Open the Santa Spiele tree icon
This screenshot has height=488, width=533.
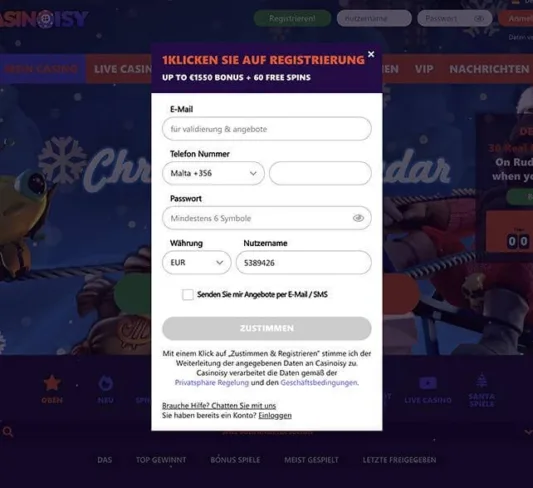tap(481, 390)
